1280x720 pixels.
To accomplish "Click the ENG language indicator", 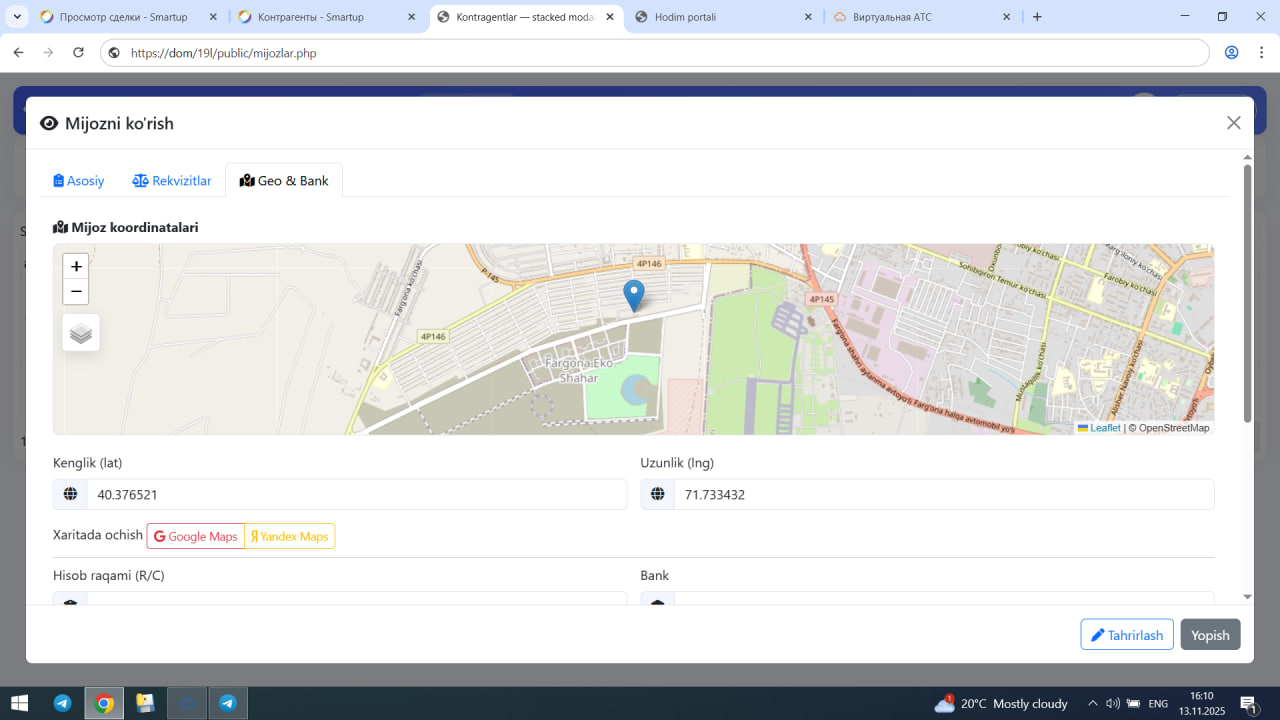I will [x=1158, y=703].
